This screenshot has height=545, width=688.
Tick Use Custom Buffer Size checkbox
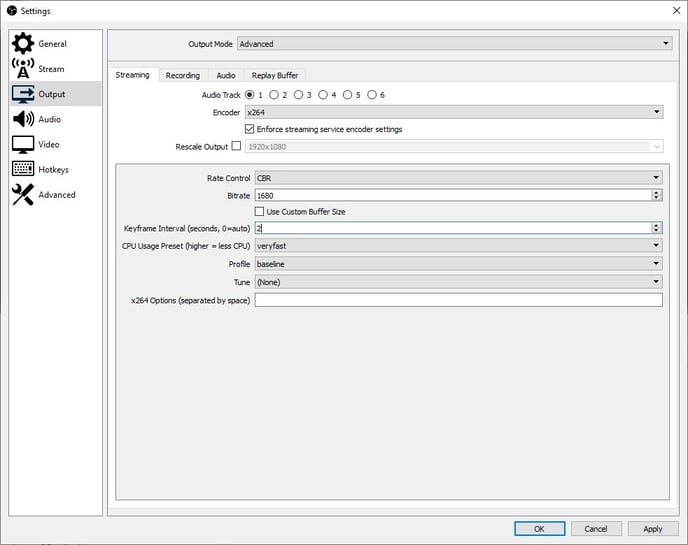pos(260,212)
